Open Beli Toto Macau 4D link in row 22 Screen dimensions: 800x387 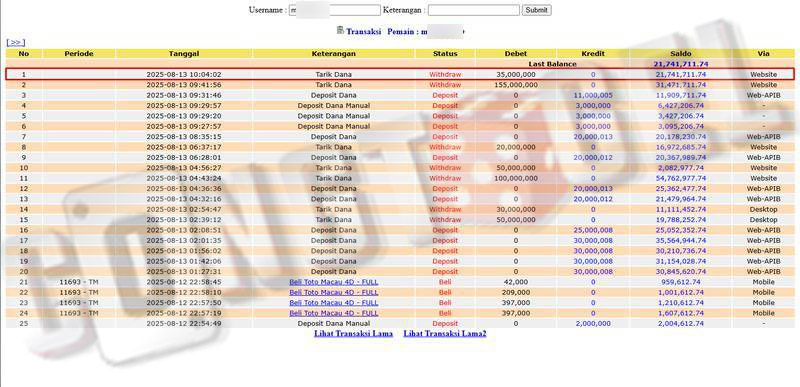pos(334,292)
